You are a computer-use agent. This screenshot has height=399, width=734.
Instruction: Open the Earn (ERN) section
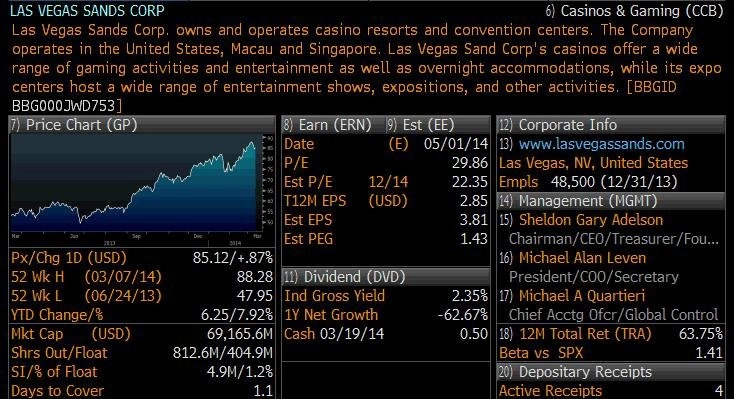pos(328,125)
